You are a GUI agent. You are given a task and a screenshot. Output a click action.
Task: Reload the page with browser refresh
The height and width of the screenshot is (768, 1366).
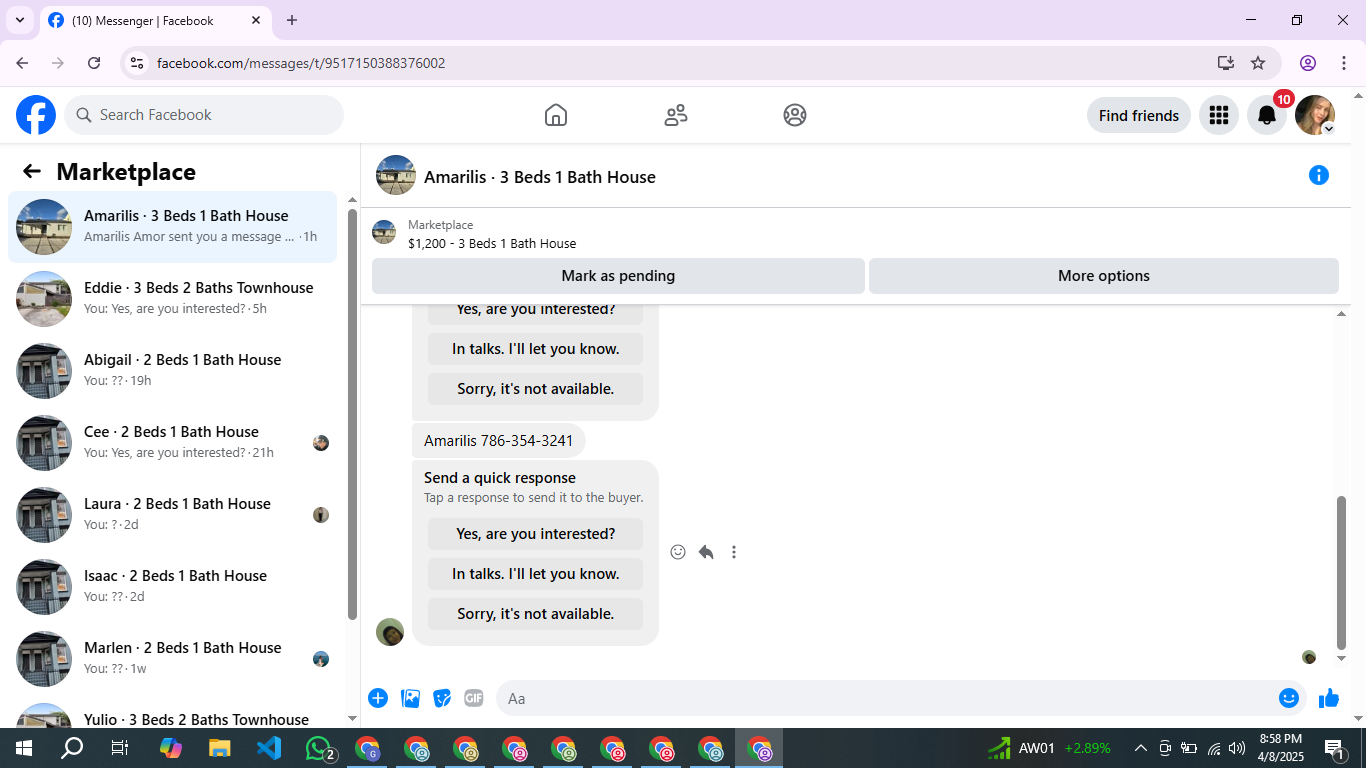94,63
